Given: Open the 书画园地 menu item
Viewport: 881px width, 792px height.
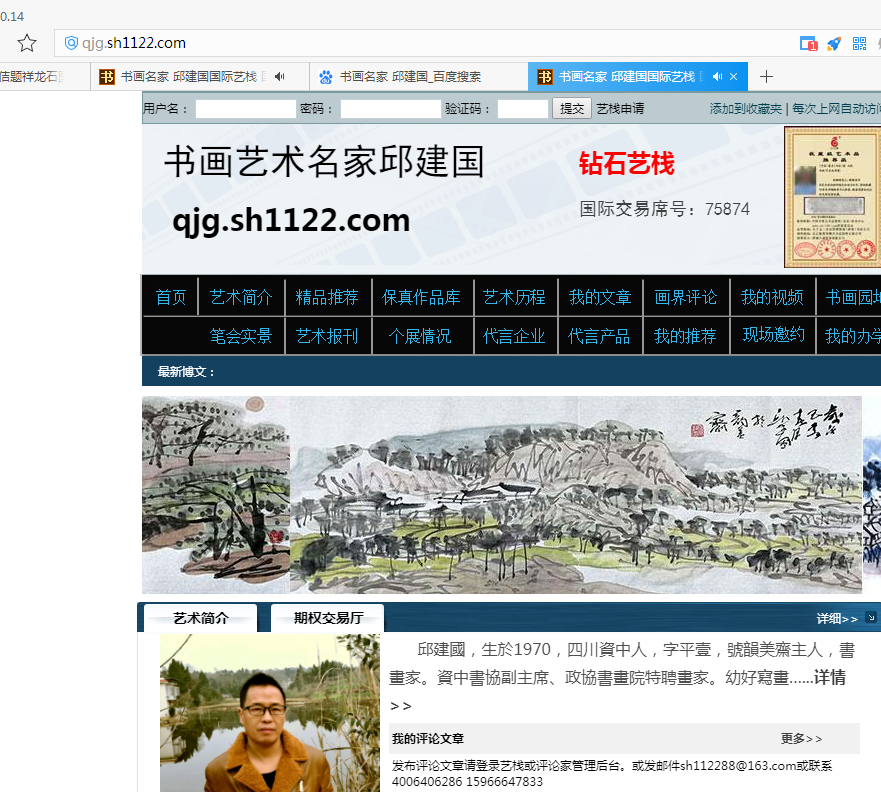Looking at the screenshot, I should tap(853, 297).
